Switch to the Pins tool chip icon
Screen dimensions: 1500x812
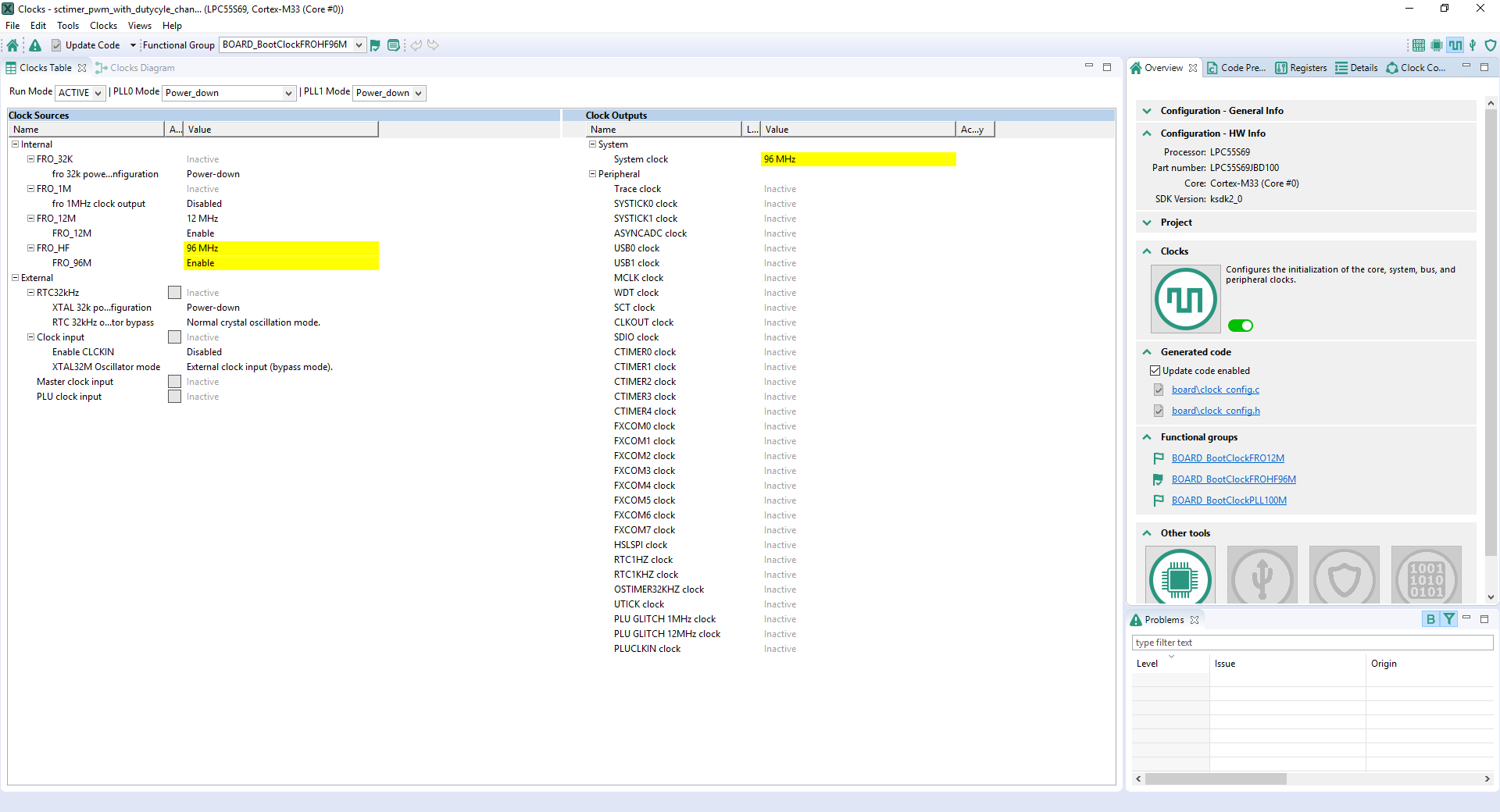pyautogui.click(x=1436, y=45)
